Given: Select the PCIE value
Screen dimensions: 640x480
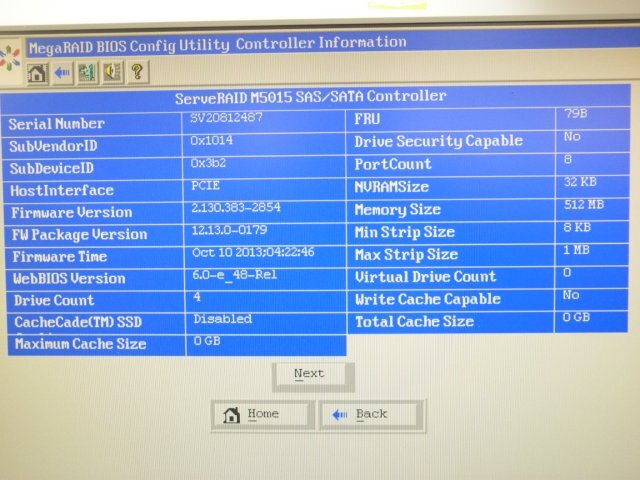Looking at the screenshot, I should click(206, 186).
